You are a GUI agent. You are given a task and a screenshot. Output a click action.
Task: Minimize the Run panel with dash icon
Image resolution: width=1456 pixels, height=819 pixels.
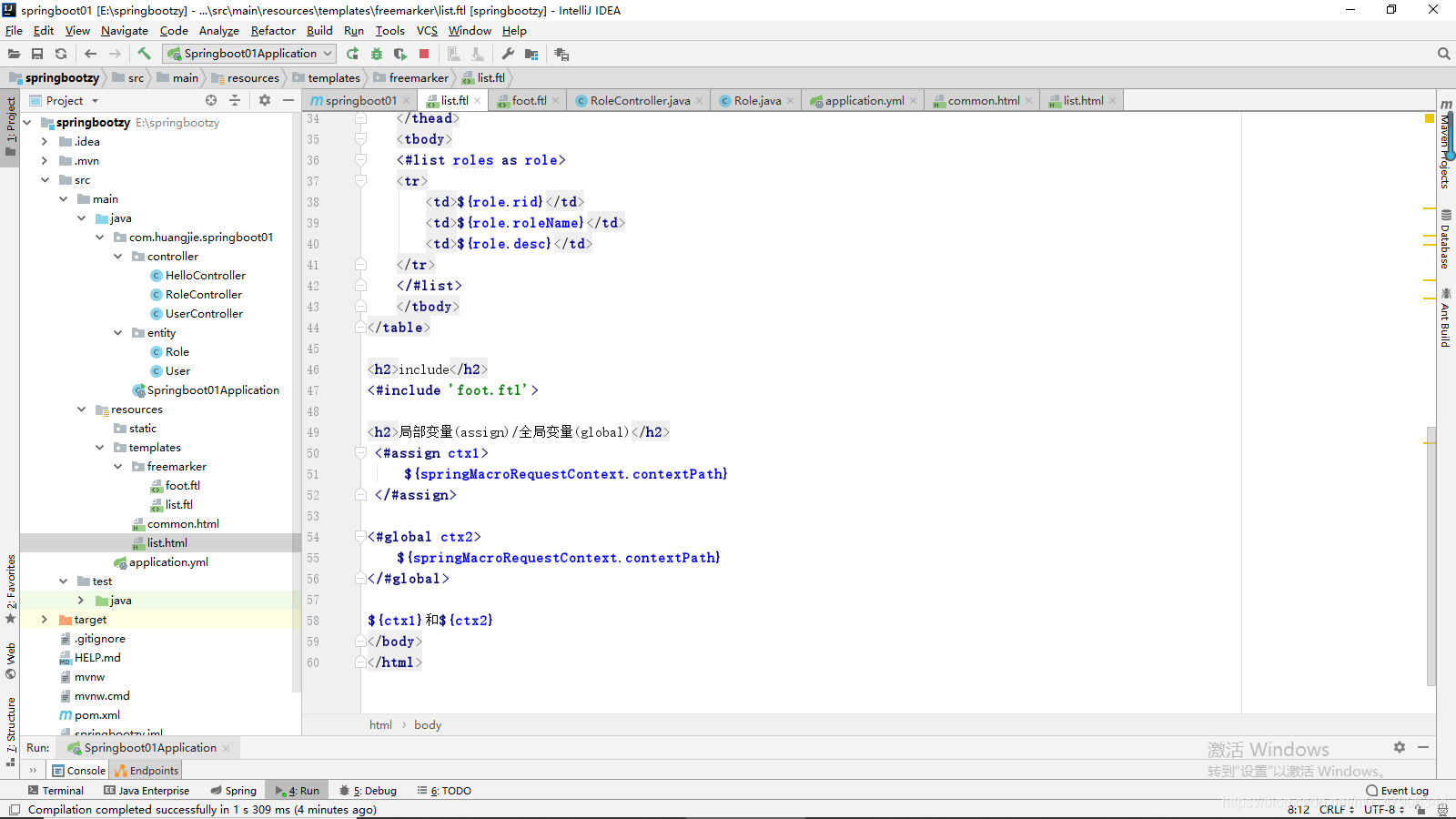pyautogui.click(x=1423, y=747)
